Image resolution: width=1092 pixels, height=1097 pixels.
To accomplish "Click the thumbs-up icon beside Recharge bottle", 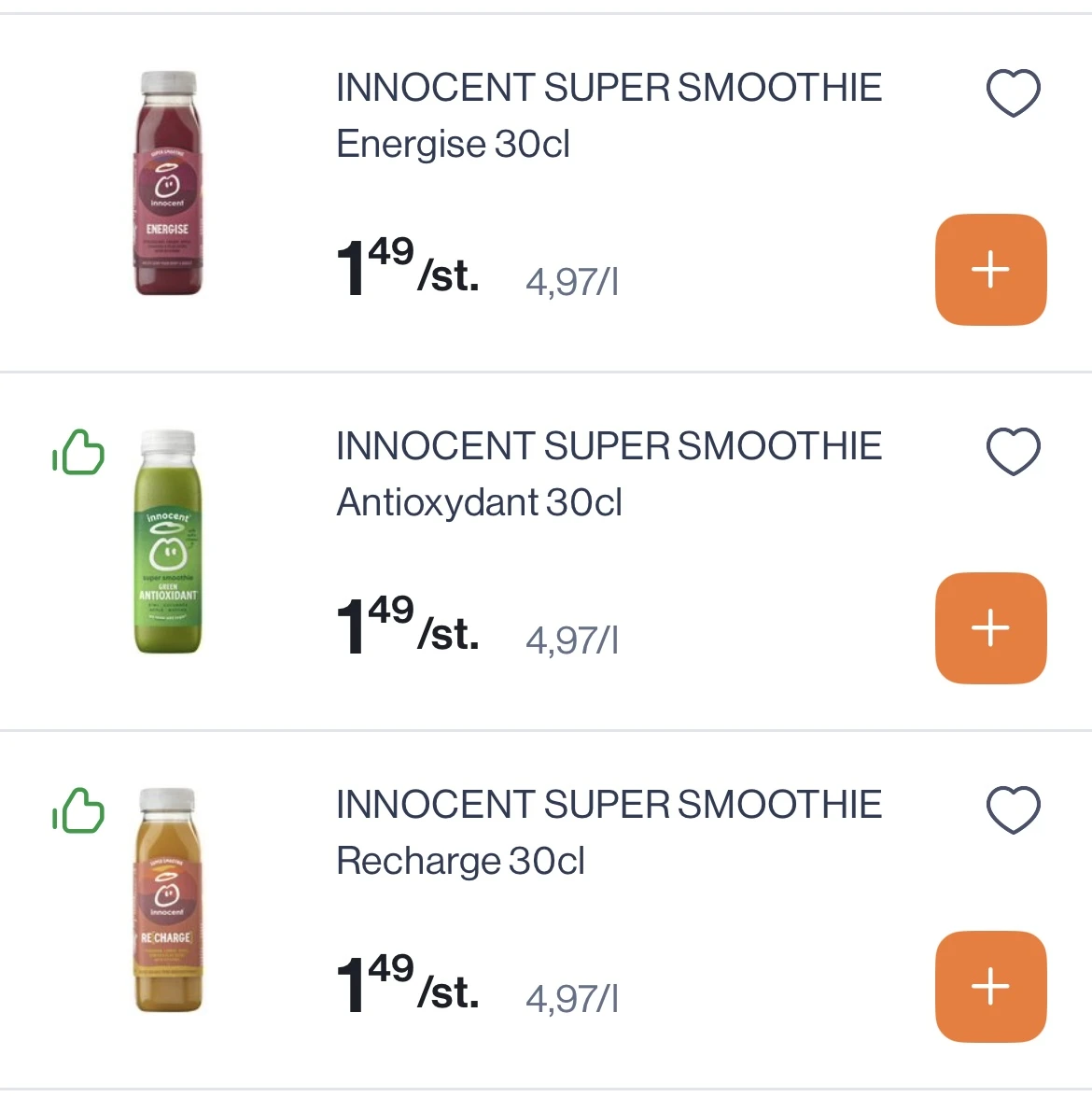I will click(78, 810).
